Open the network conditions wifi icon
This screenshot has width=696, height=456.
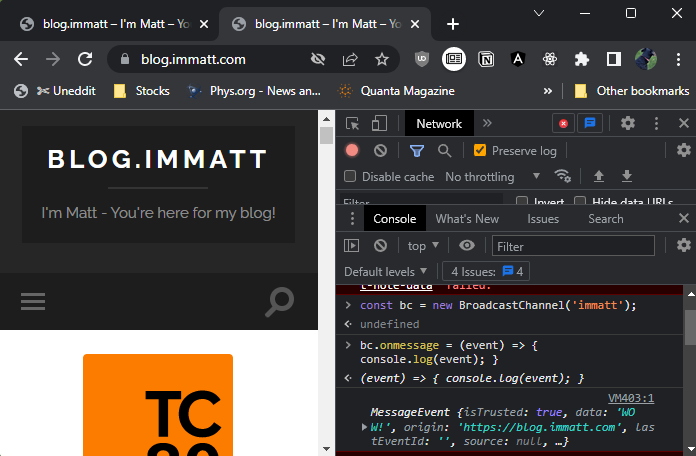pos(563,177)
